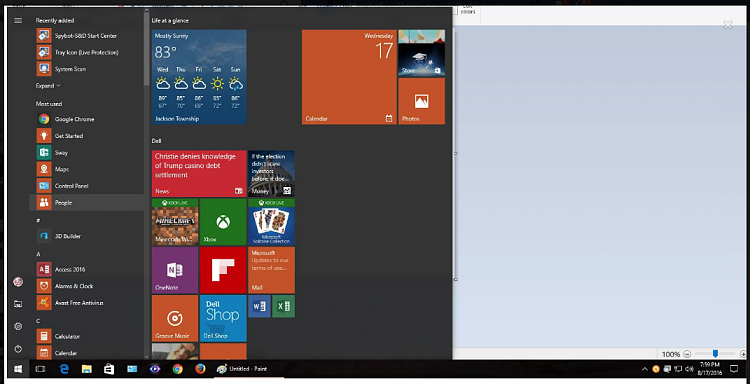Screen dimensions: 750x384
Task: Open the Money tile
Action: coord(271,173)
